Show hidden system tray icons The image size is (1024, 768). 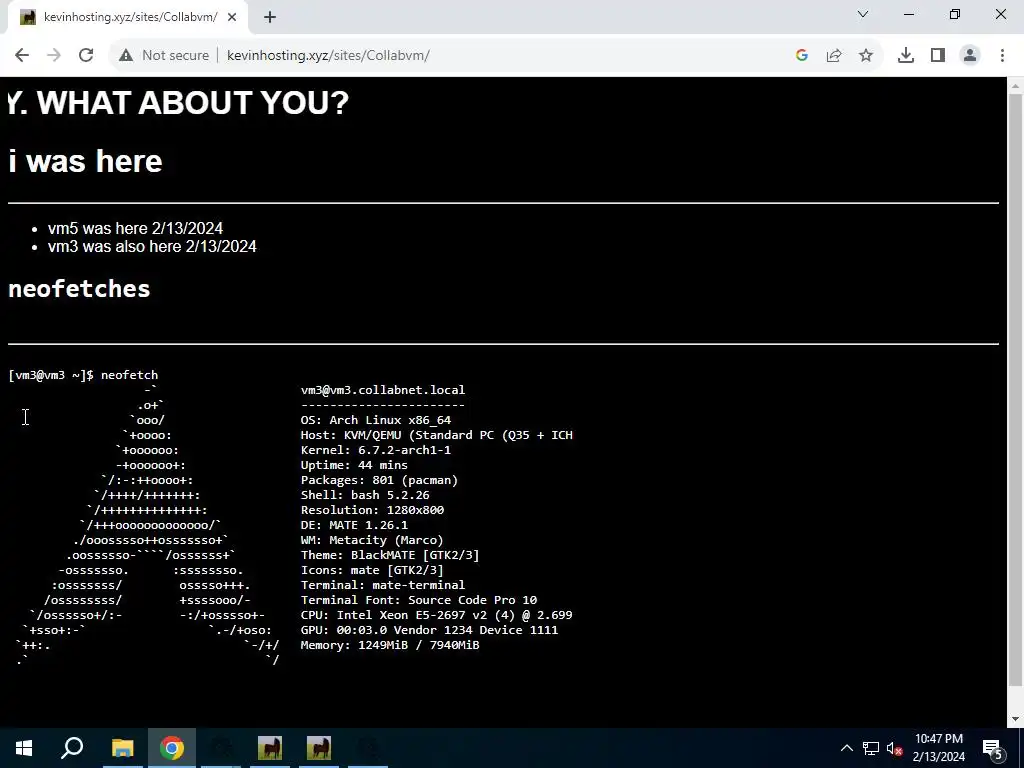tap(846, 748)
